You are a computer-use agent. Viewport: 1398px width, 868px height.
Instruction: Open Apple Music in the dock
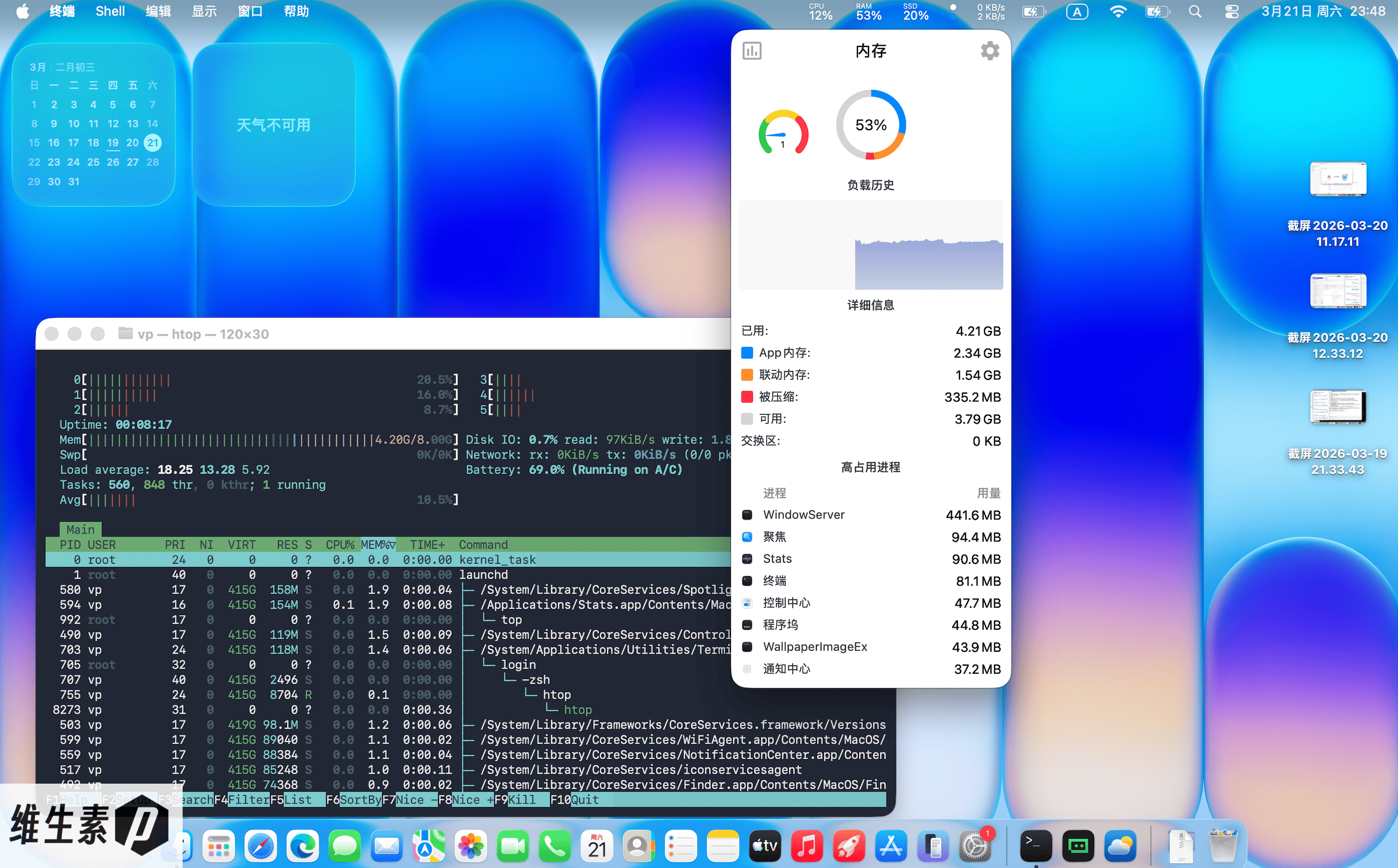click(807, 846)
